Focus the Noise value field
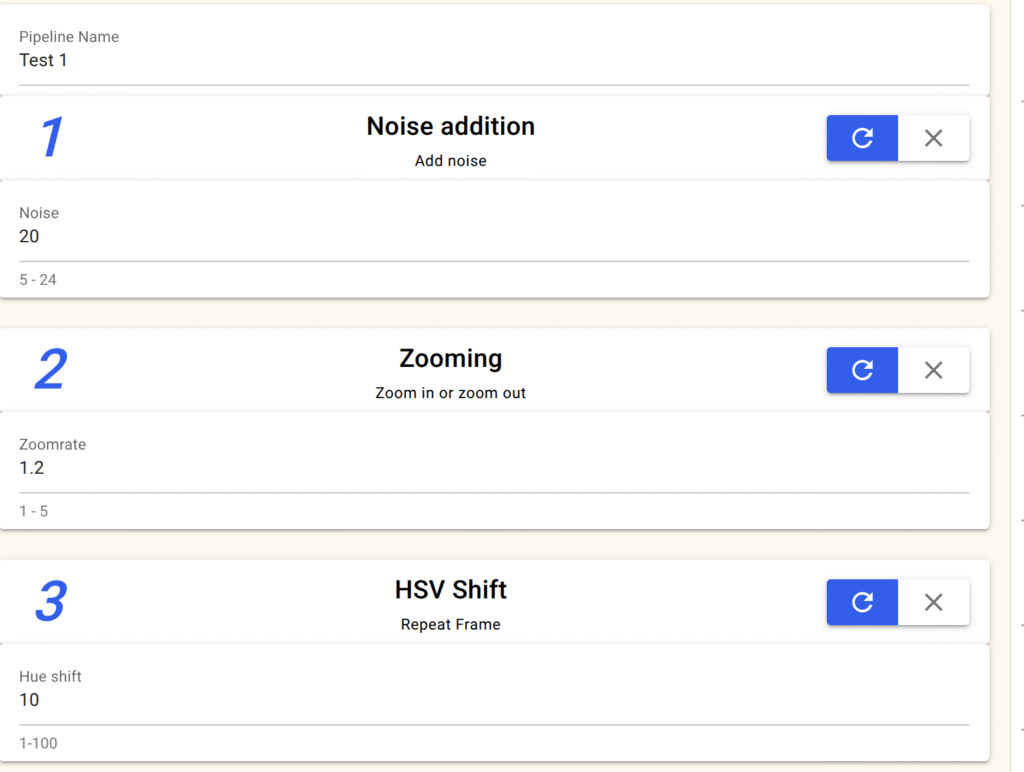This screenshot has width=1024, height=772. [x=494, y=237]
